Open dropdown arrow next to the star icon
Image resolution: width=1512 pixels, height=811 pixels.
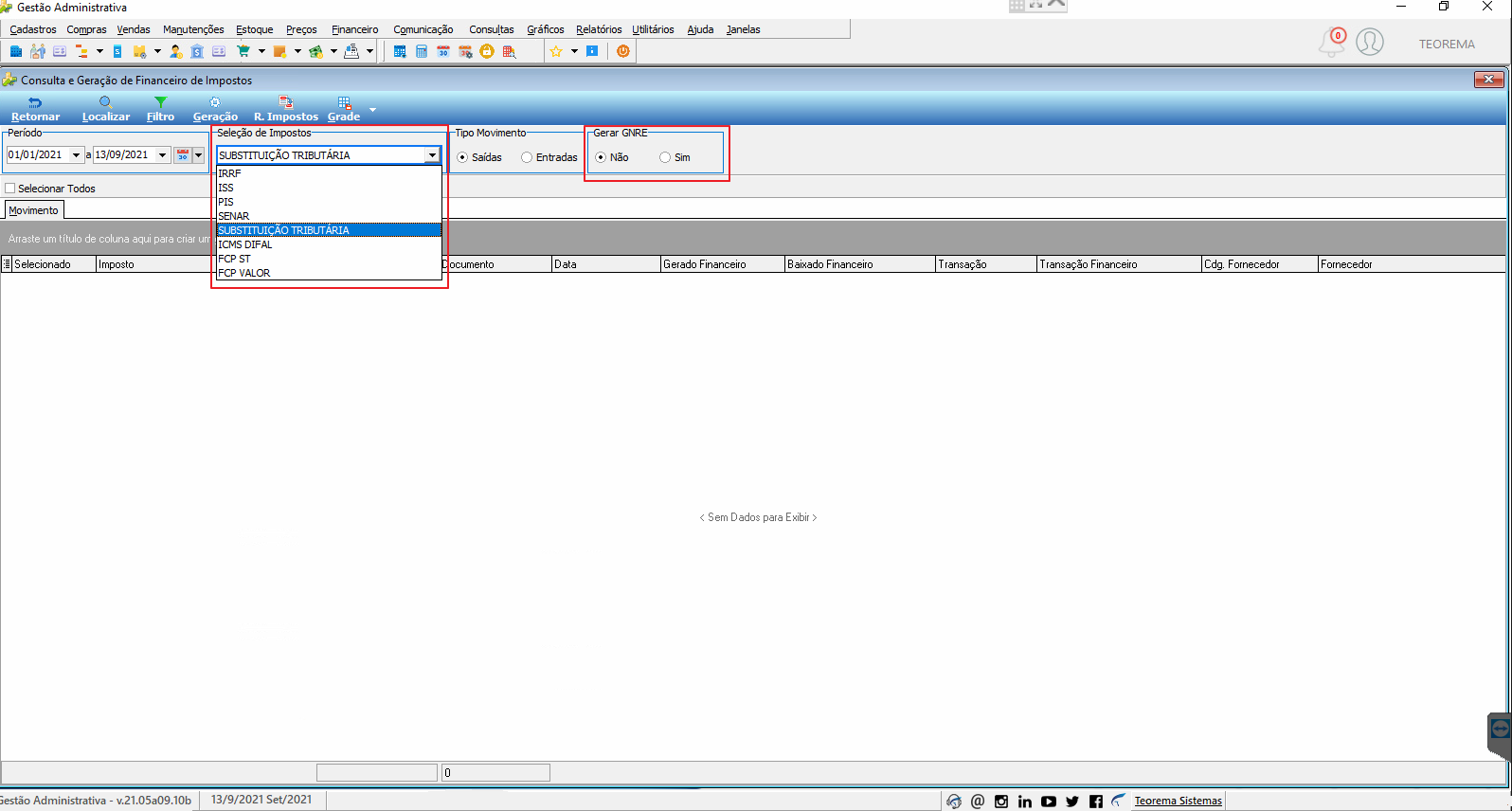tap(574, 51)
